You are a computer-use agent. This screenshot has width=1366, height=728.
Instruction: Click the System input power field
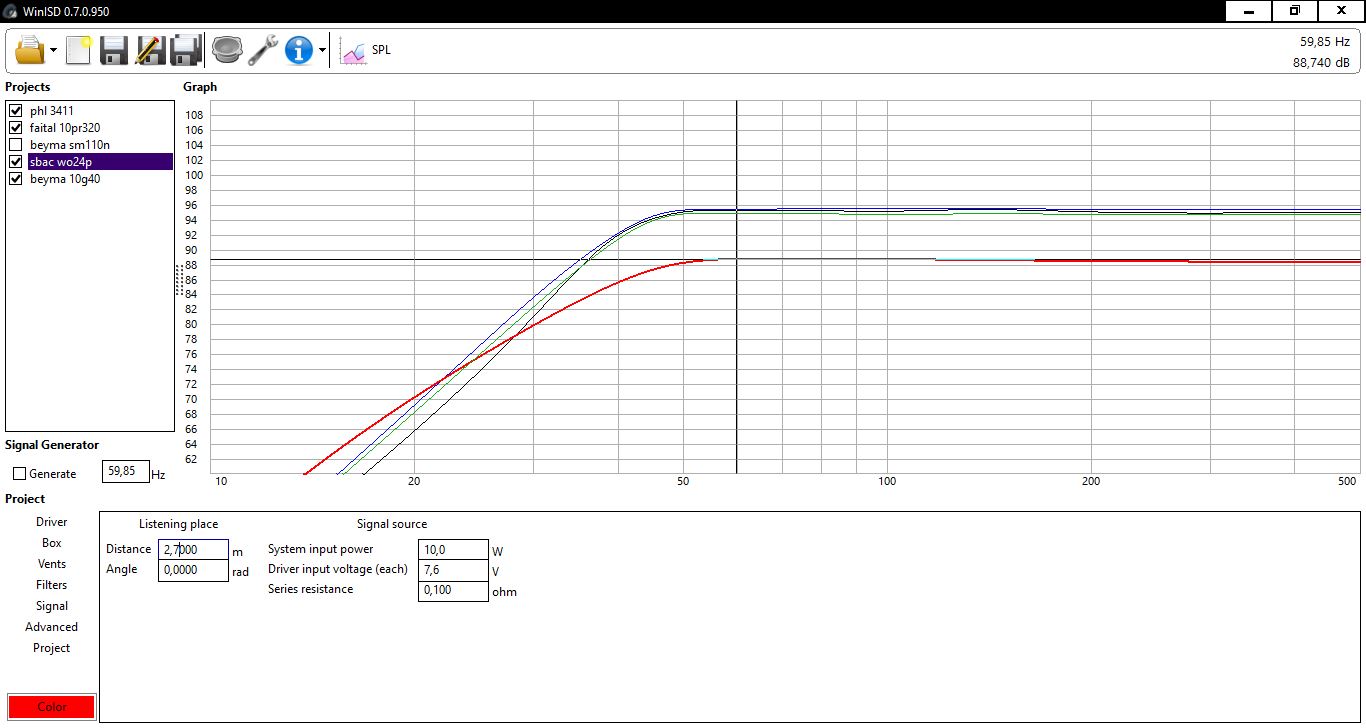coord(453,549)
